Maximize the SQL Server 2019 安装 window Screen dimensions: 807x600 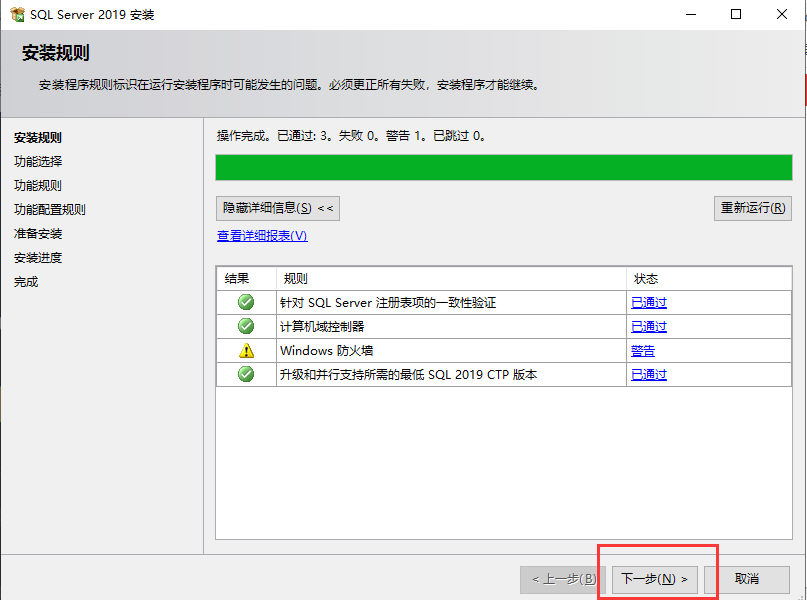pos(736,14)
